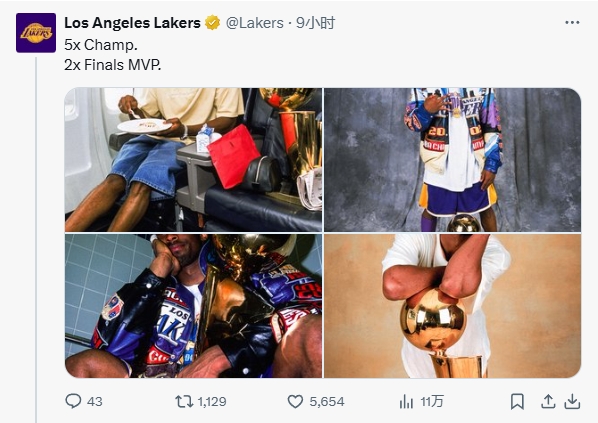598x423 pixels.
Task: Click the gold verified badge
Action: (x=212, y=23)
